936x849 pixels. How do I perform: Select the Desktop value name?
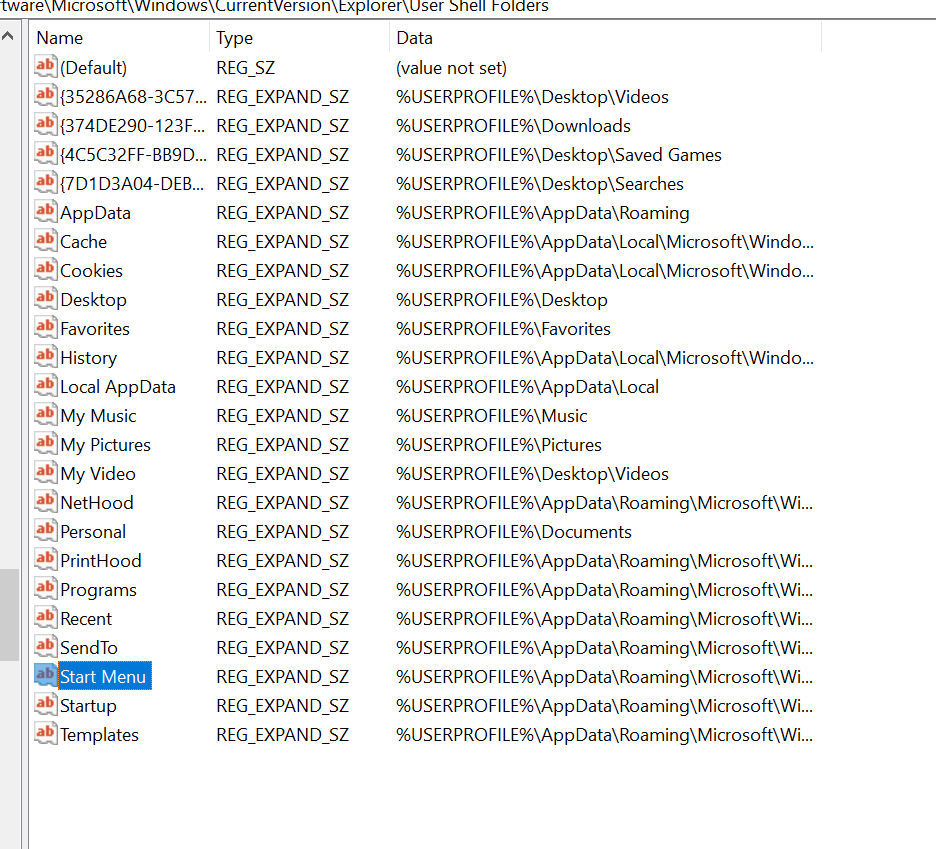94,300
